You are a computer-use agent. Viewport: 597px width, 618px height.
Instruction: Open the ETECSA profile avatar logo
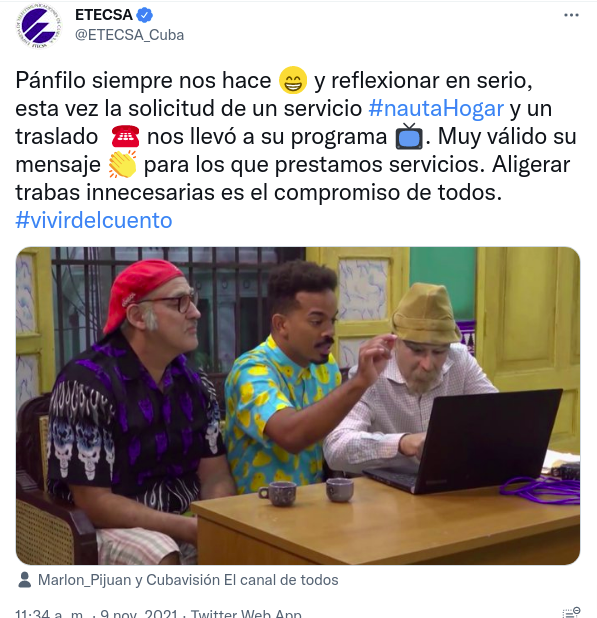pyautogui.click(x=39, y=26)
